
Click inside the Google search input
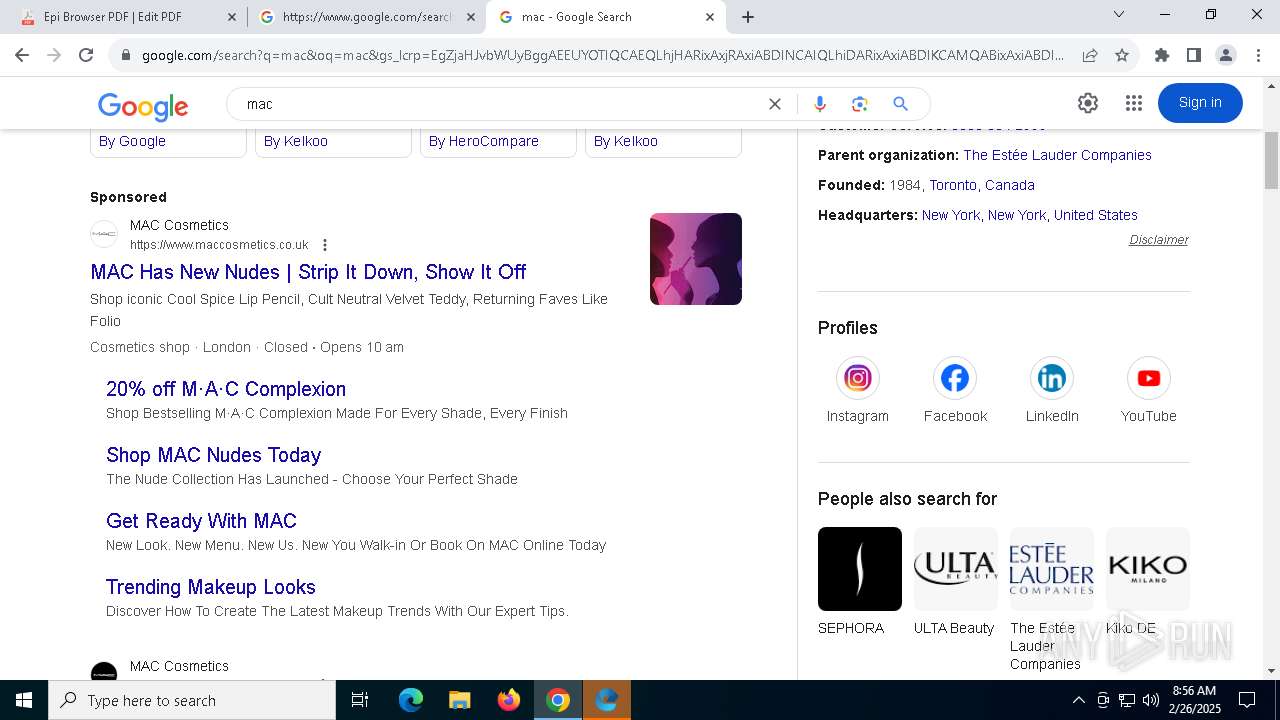(500, 104)
